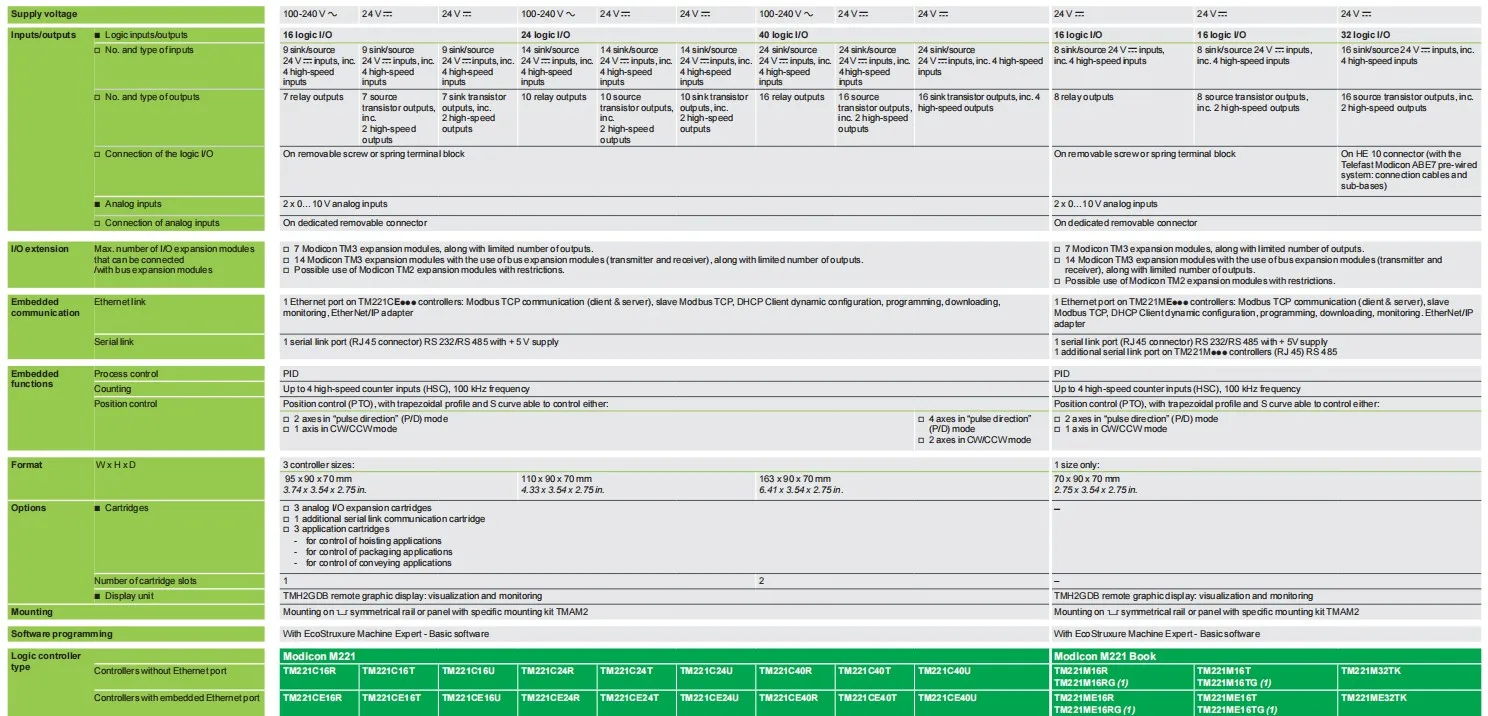Click the '70 x 90 x 70 mm' dimension

(x=1087, y=480)
